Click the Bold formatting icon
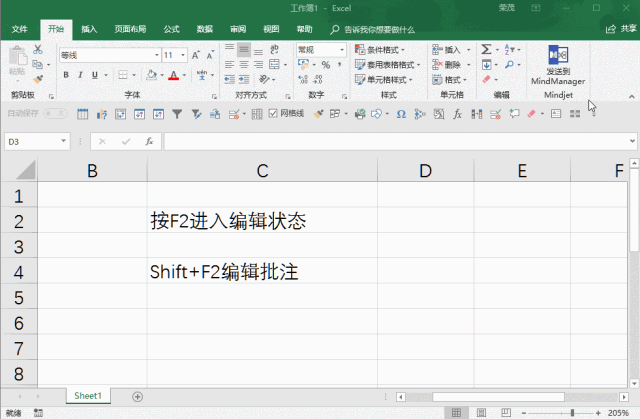The height and width of the screenshot is (419, 640). [x=66, y=75]
